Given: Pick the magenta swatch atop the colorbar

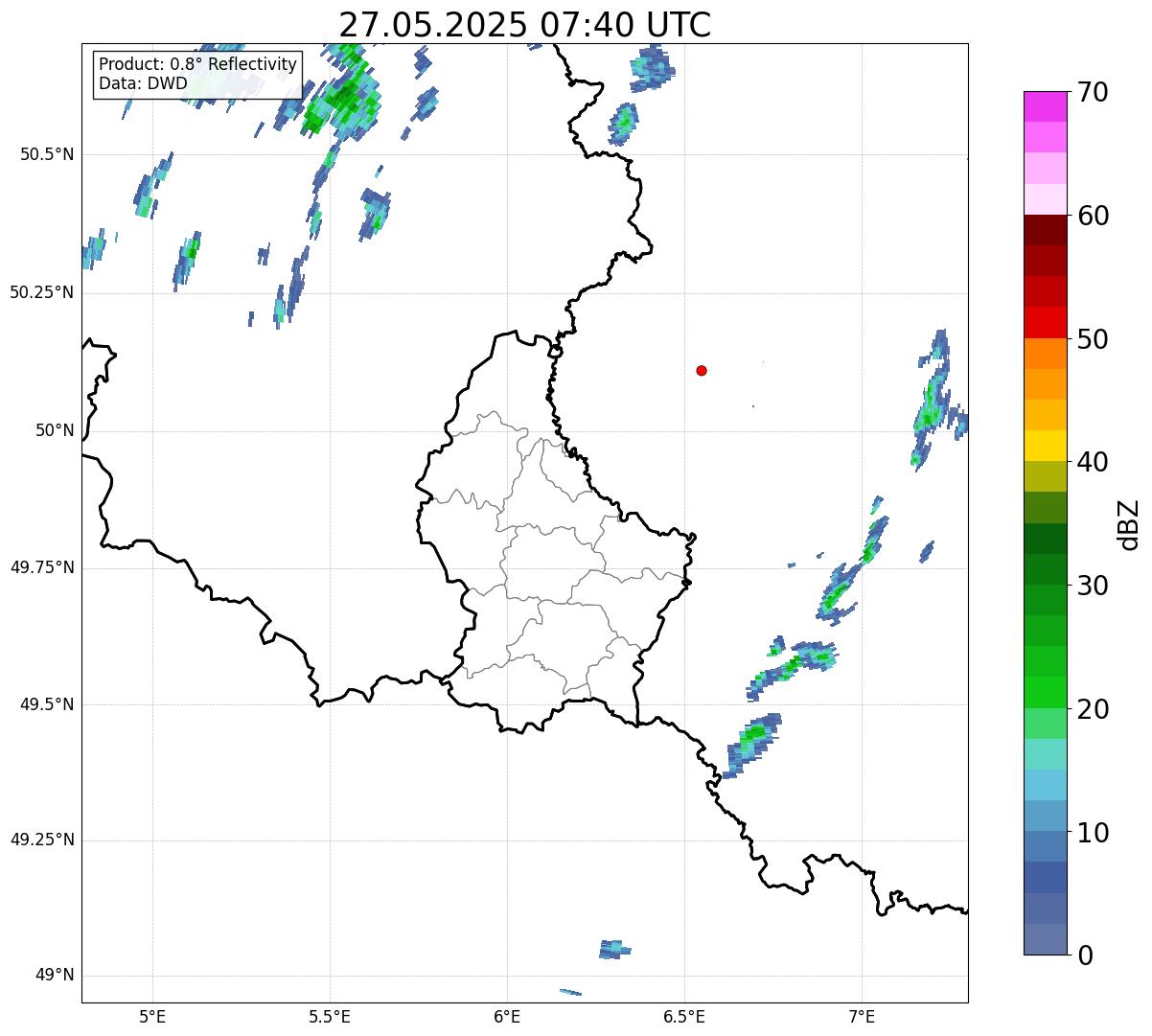Looking at the screenshot, I should point(1045,106).
